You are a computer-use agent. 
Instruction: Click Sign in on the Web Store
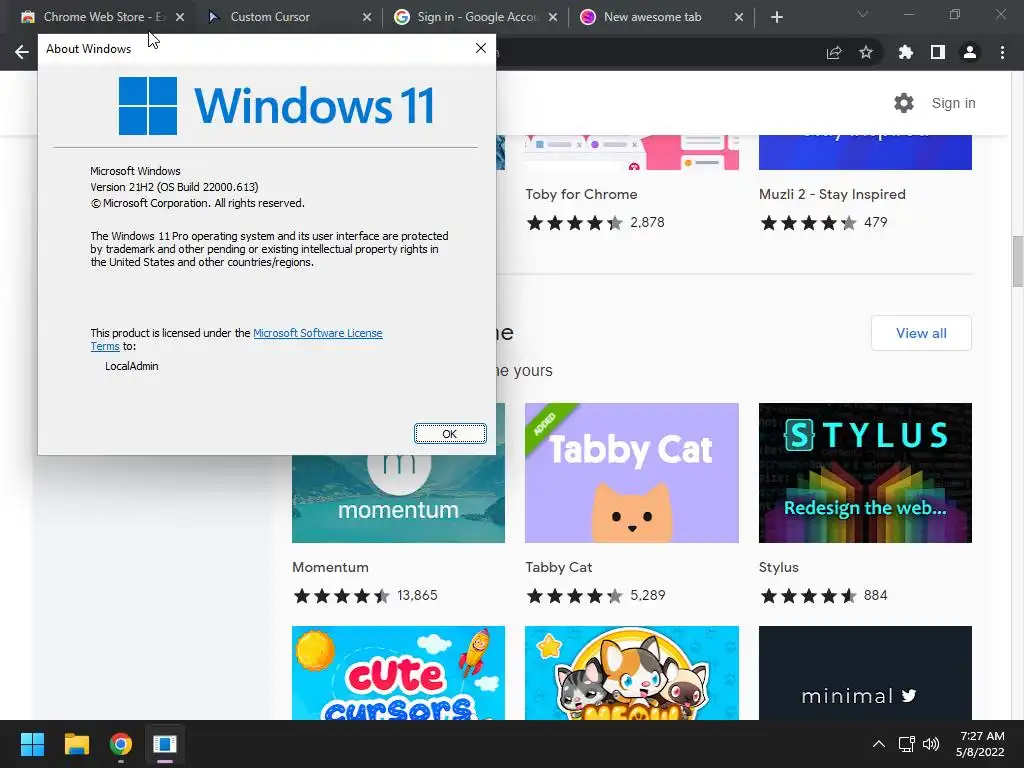[953, 103]
